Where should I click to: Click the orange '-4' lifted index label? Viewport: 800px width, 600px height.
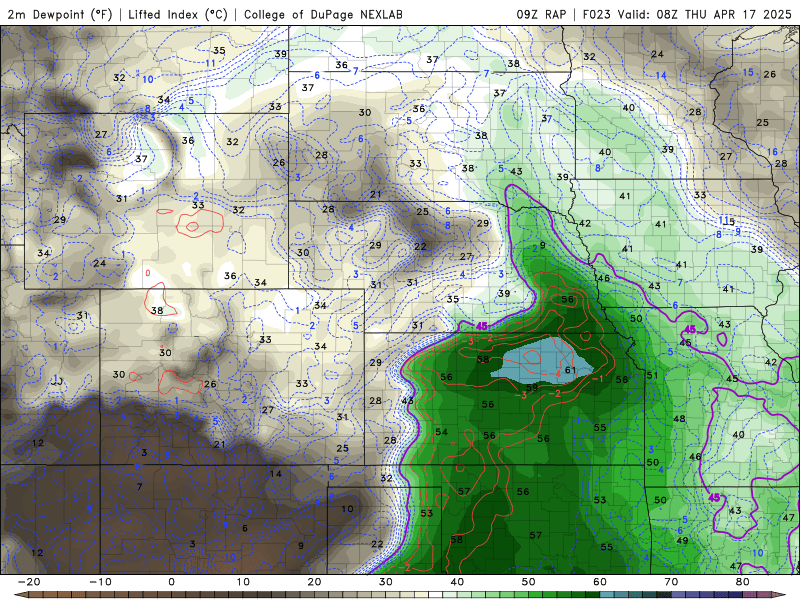tap(557, 373)
